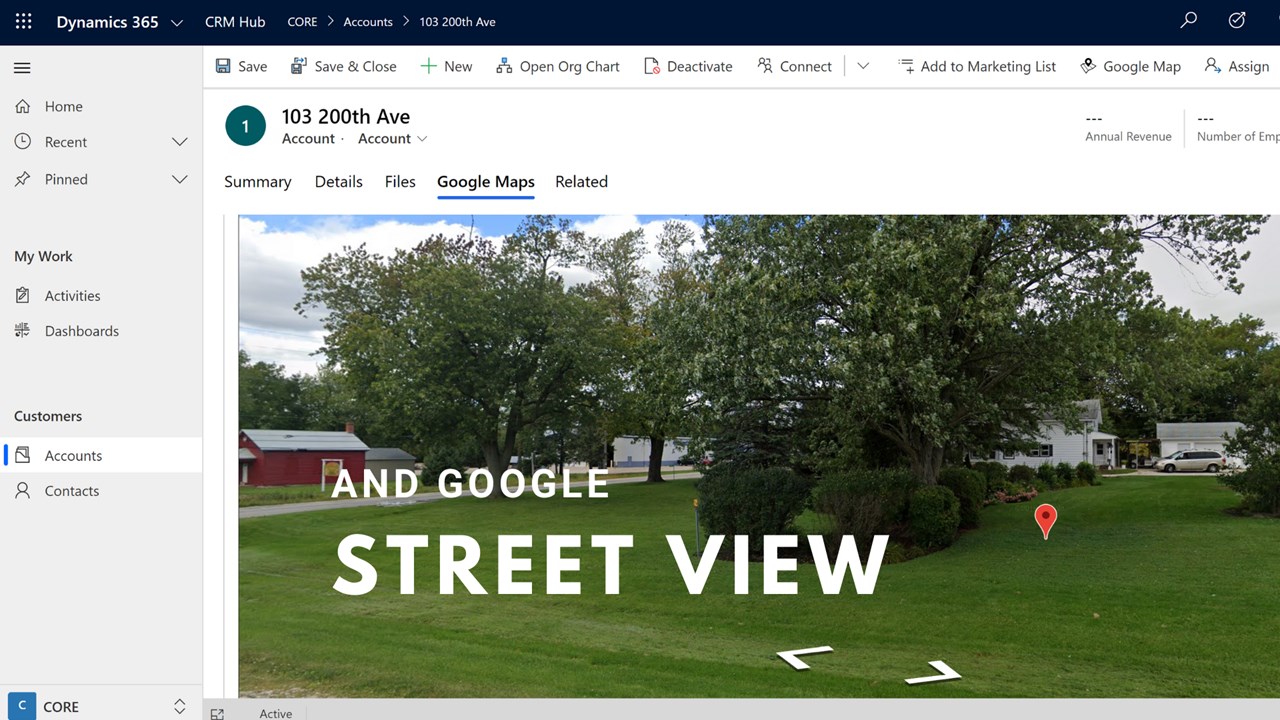Expand the Pinned chevron in sidebar
Viewport: 1280px width, 720px height.
pos(180,179)
